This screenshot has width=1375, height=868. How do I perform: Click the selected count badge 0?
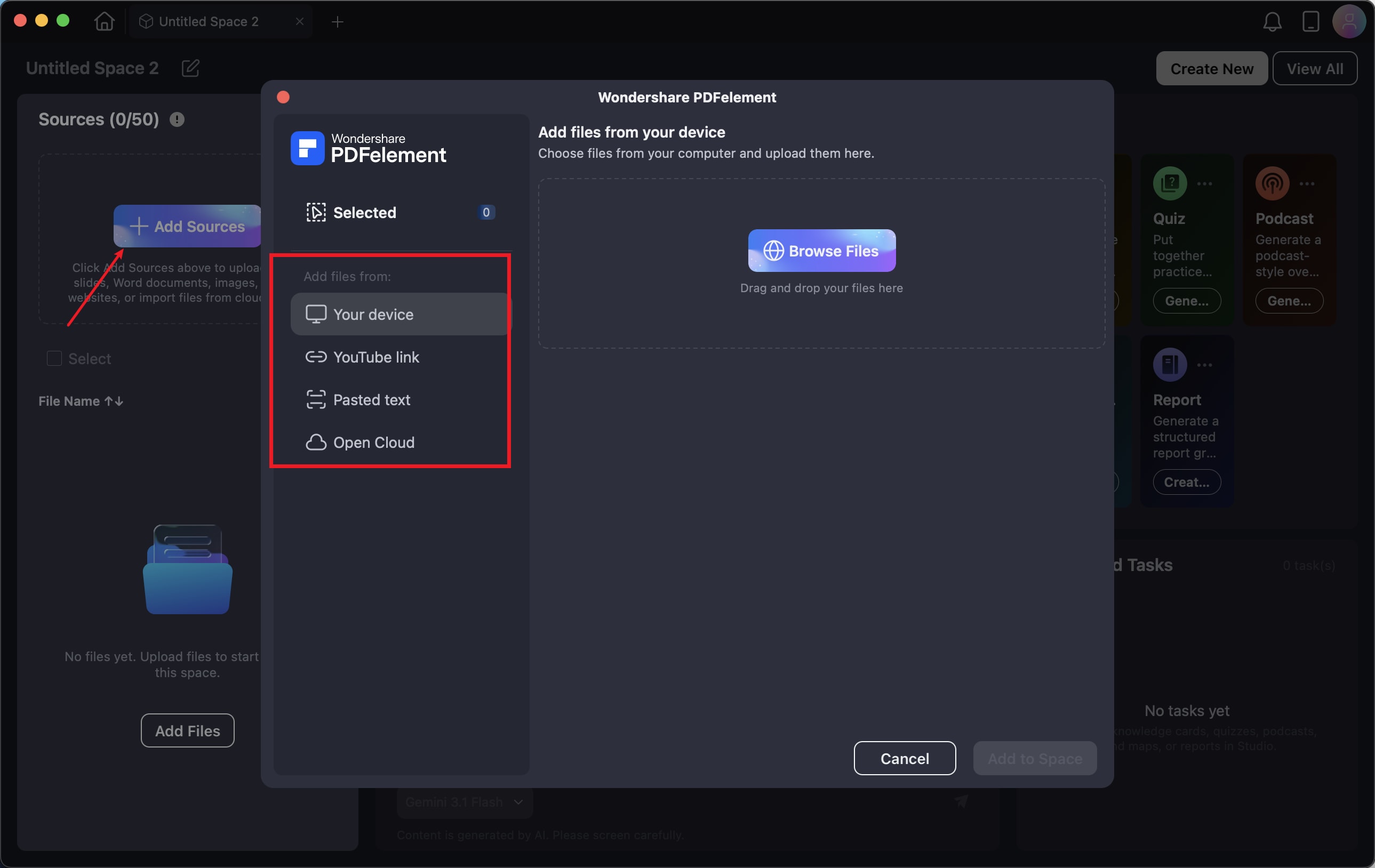[486, 212]
